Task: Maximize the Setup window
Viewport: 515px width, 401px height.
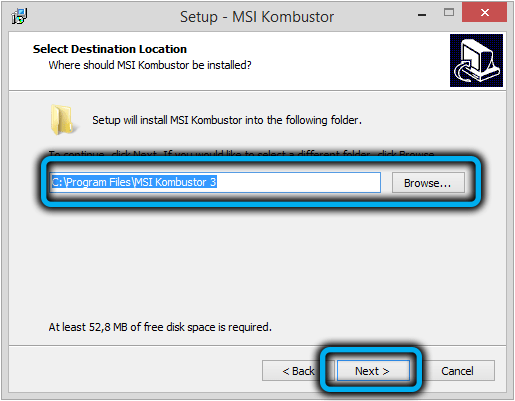Action: [449, 13]
